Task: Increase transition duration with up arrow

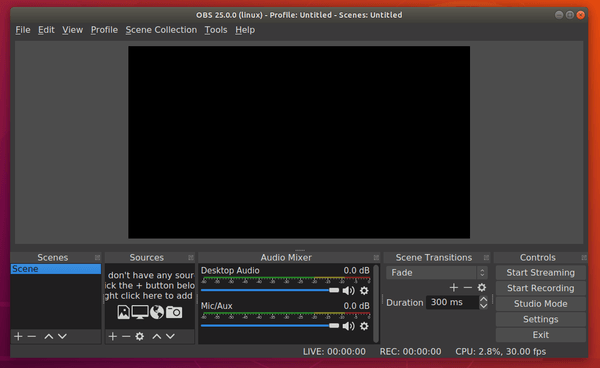Action: (x=484, y=299)
